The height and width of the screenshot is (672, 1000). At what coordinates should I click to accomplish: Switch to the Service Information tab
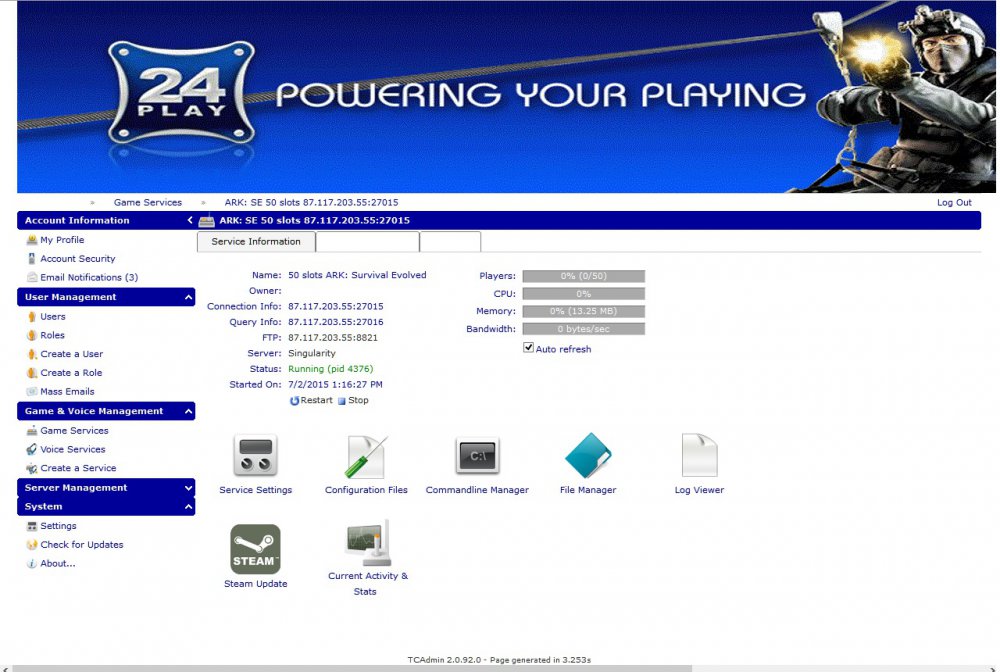click(255, 241)
